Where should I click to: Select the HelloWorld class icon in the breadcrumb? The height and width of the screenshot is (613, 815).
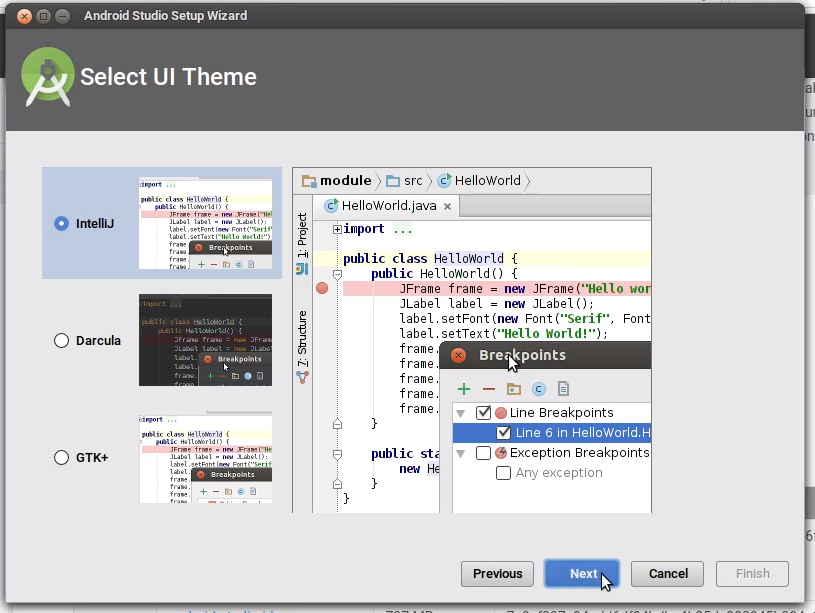pyautogui.click(x=444, y=181)
